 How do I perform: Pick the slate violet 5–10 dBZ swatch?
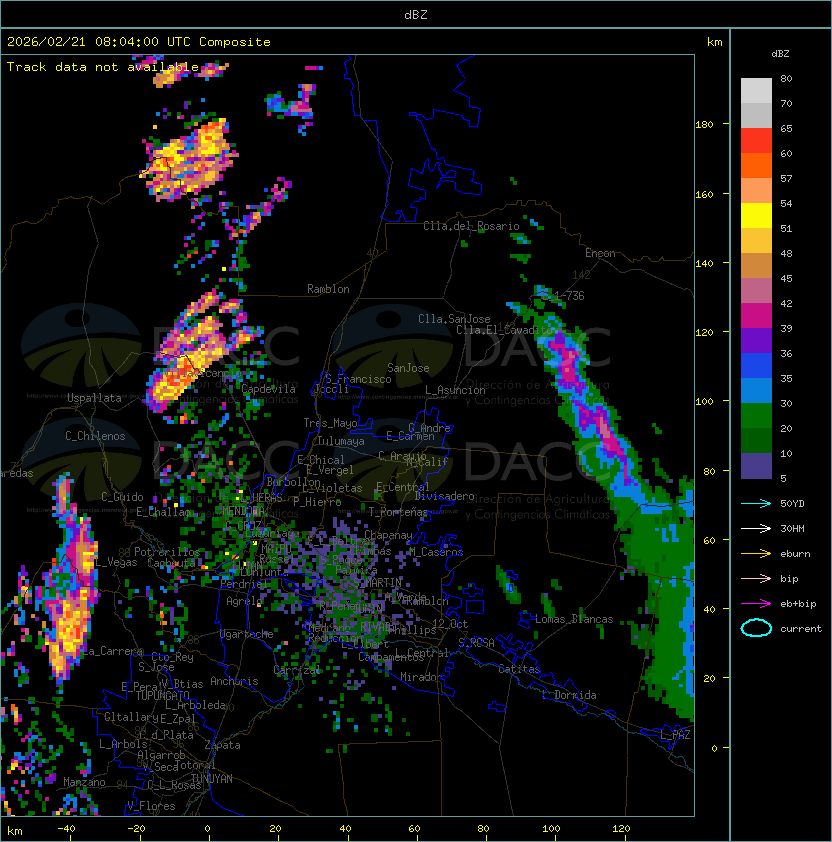[x=756, y=466]
